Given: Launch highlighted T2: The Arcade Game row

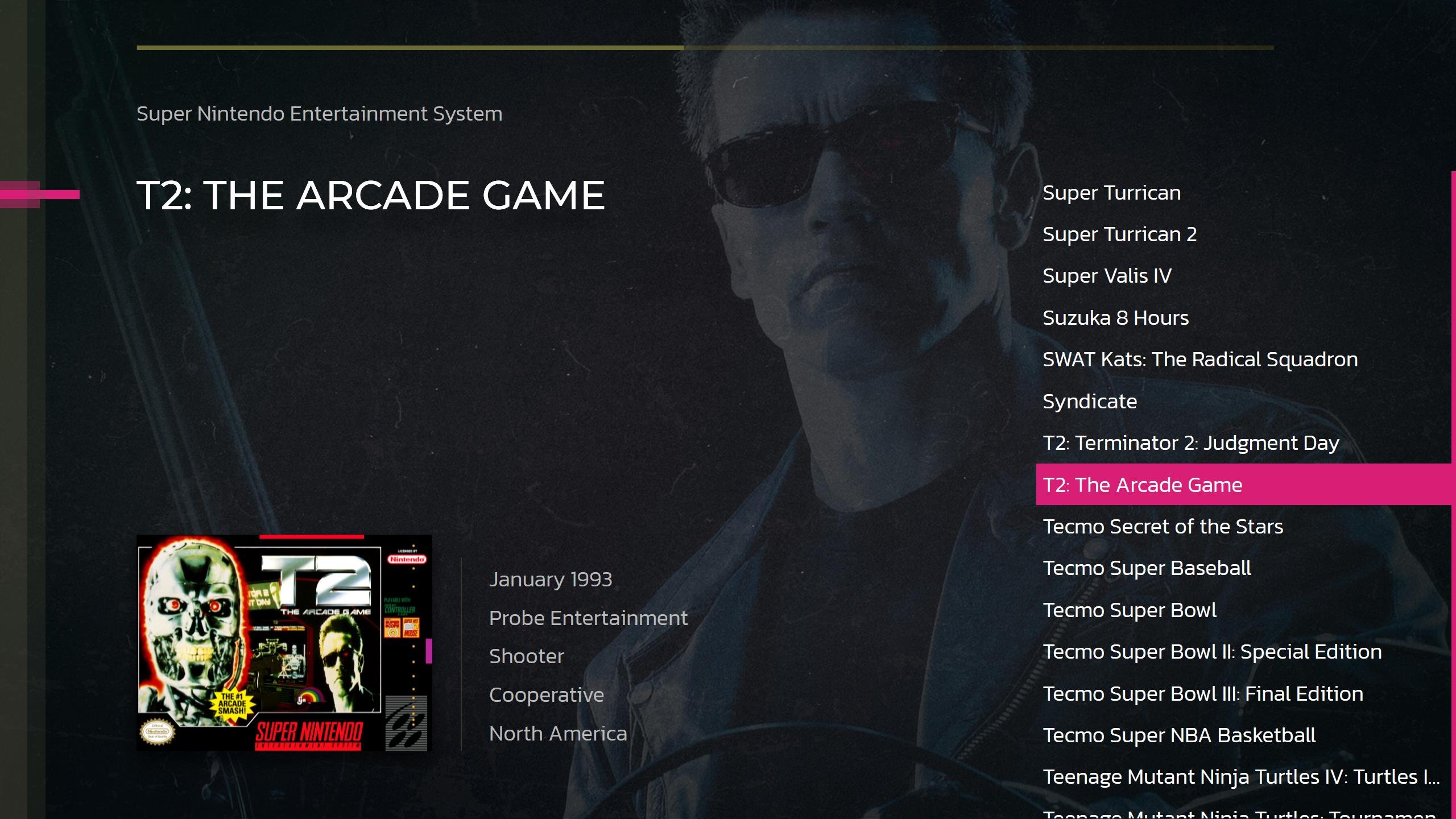Looking at the screenshot, I should (1244, 485).
